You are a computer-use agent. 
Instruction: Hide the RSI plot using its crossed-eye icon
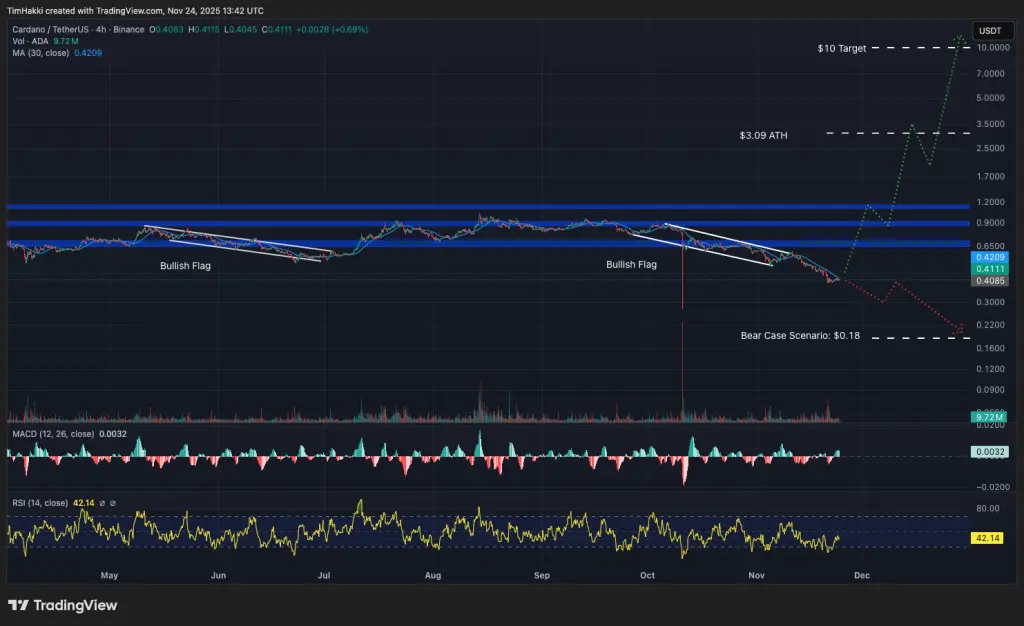[102, 501]
